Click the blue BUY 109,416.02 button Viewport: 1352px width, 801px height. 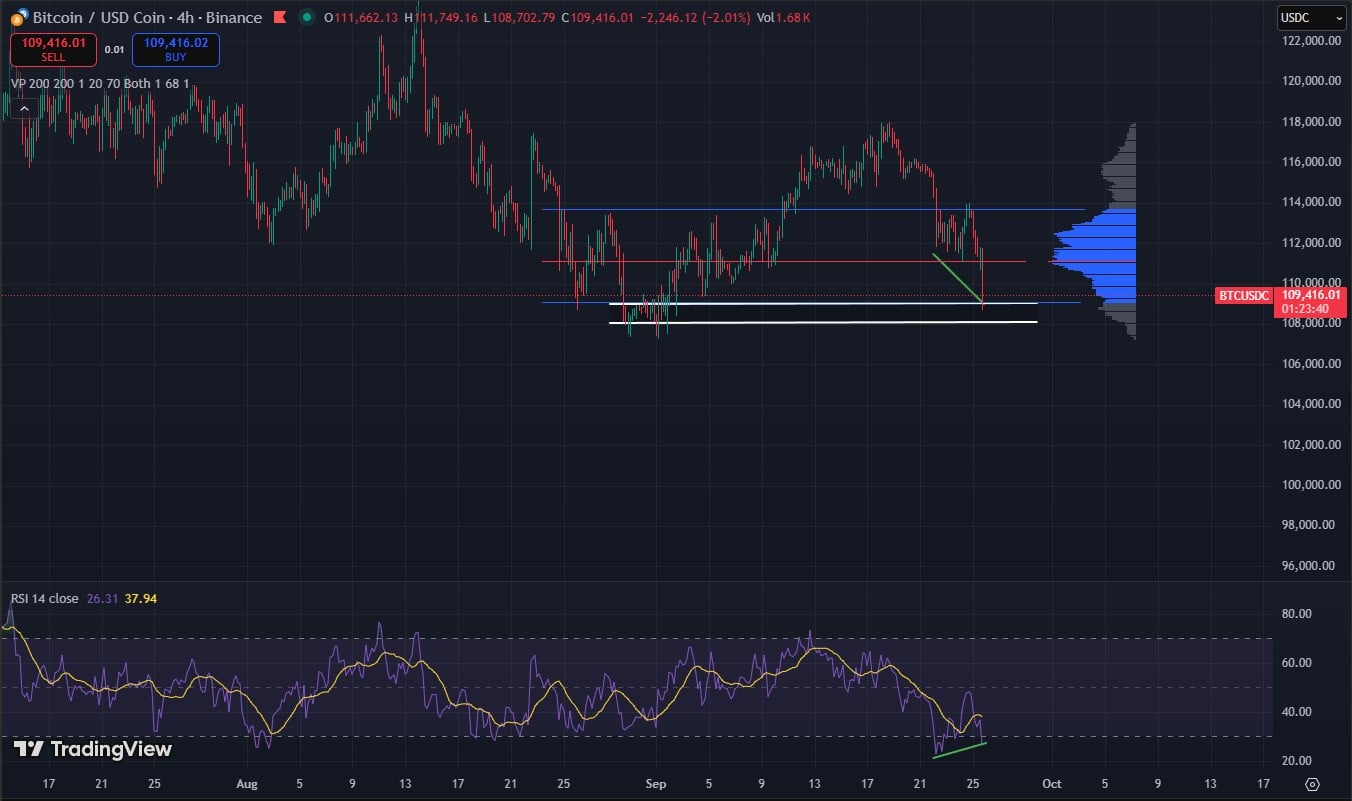[175, 50]
